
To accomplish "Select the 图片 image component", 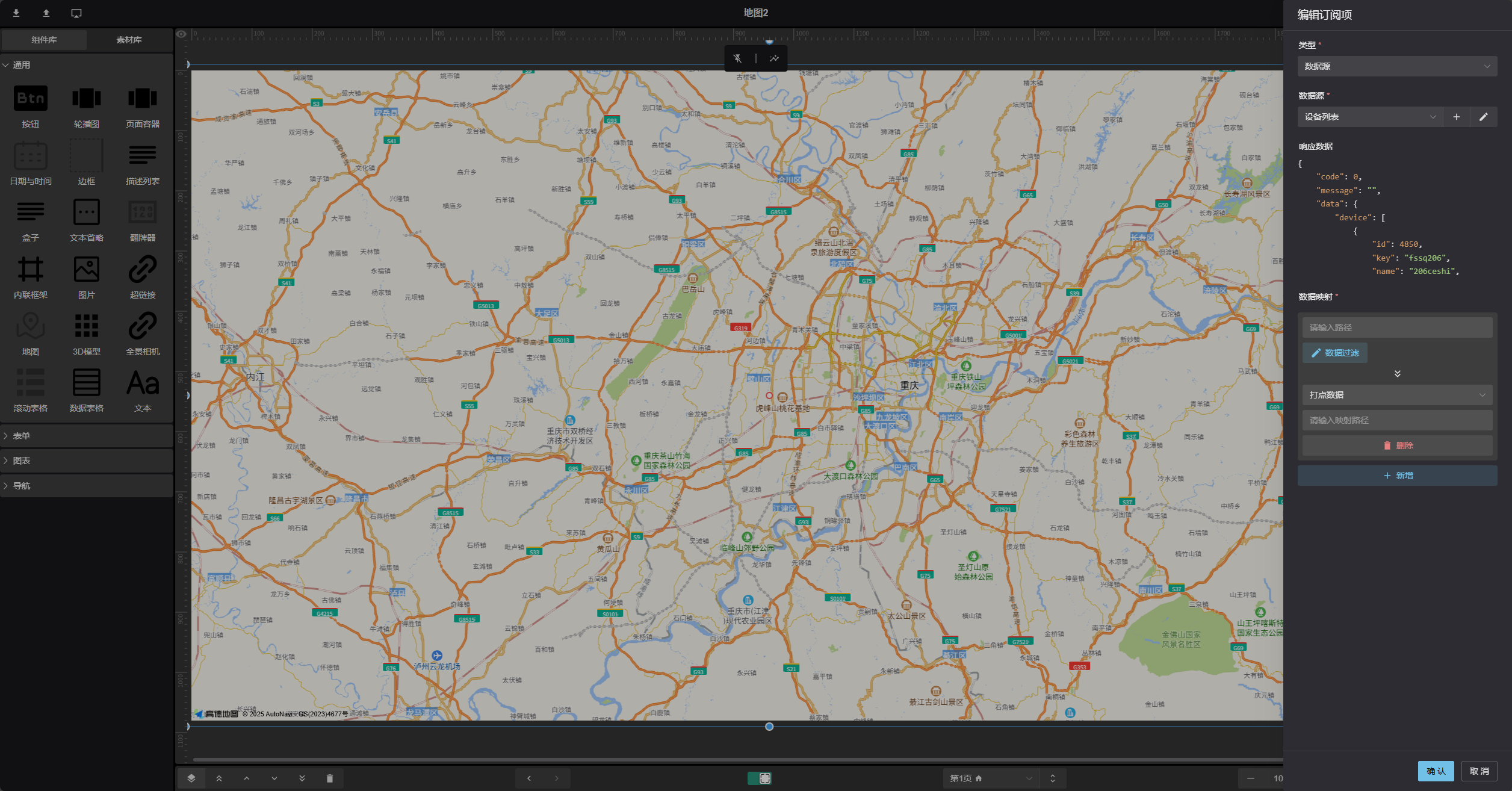I will pos(87,277).
